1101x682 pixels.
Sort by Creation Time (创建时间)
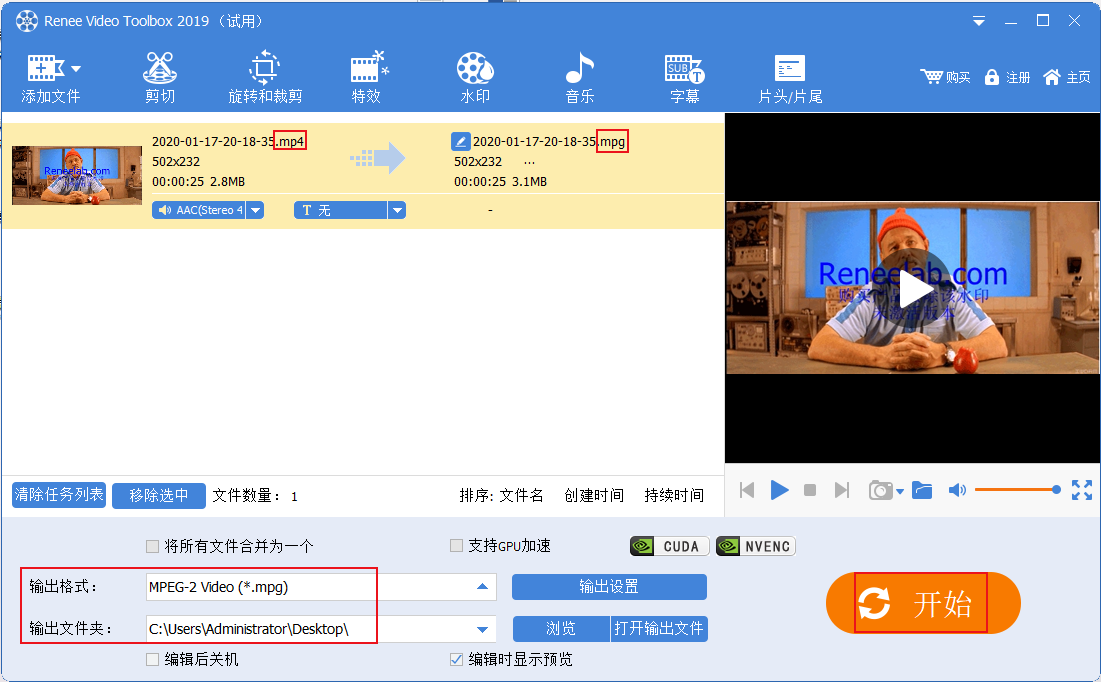coord(594,495)
